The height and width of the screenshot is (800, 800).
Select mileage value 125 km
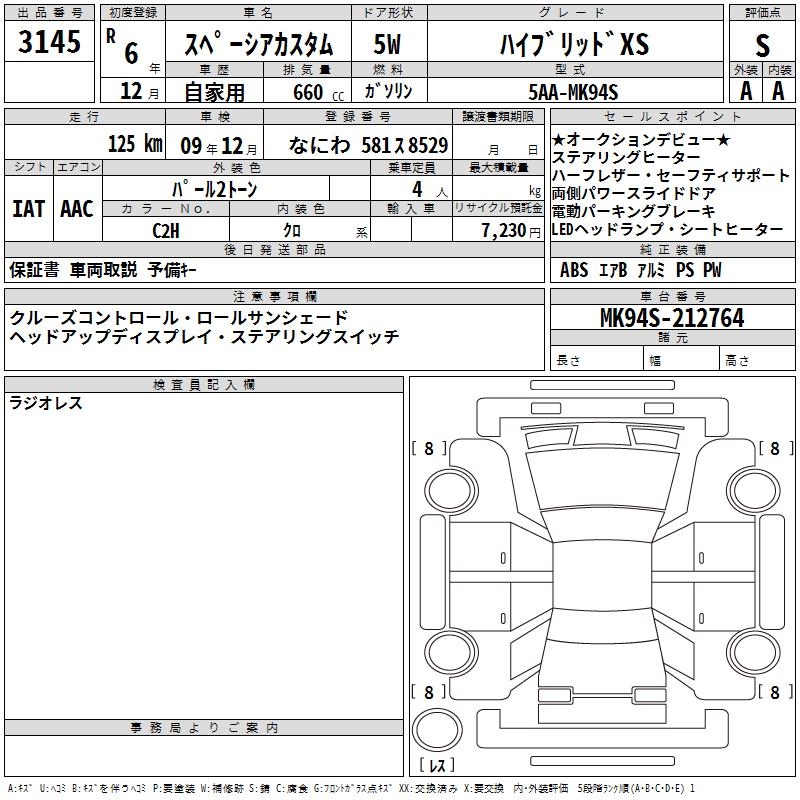tap(135, 144)
